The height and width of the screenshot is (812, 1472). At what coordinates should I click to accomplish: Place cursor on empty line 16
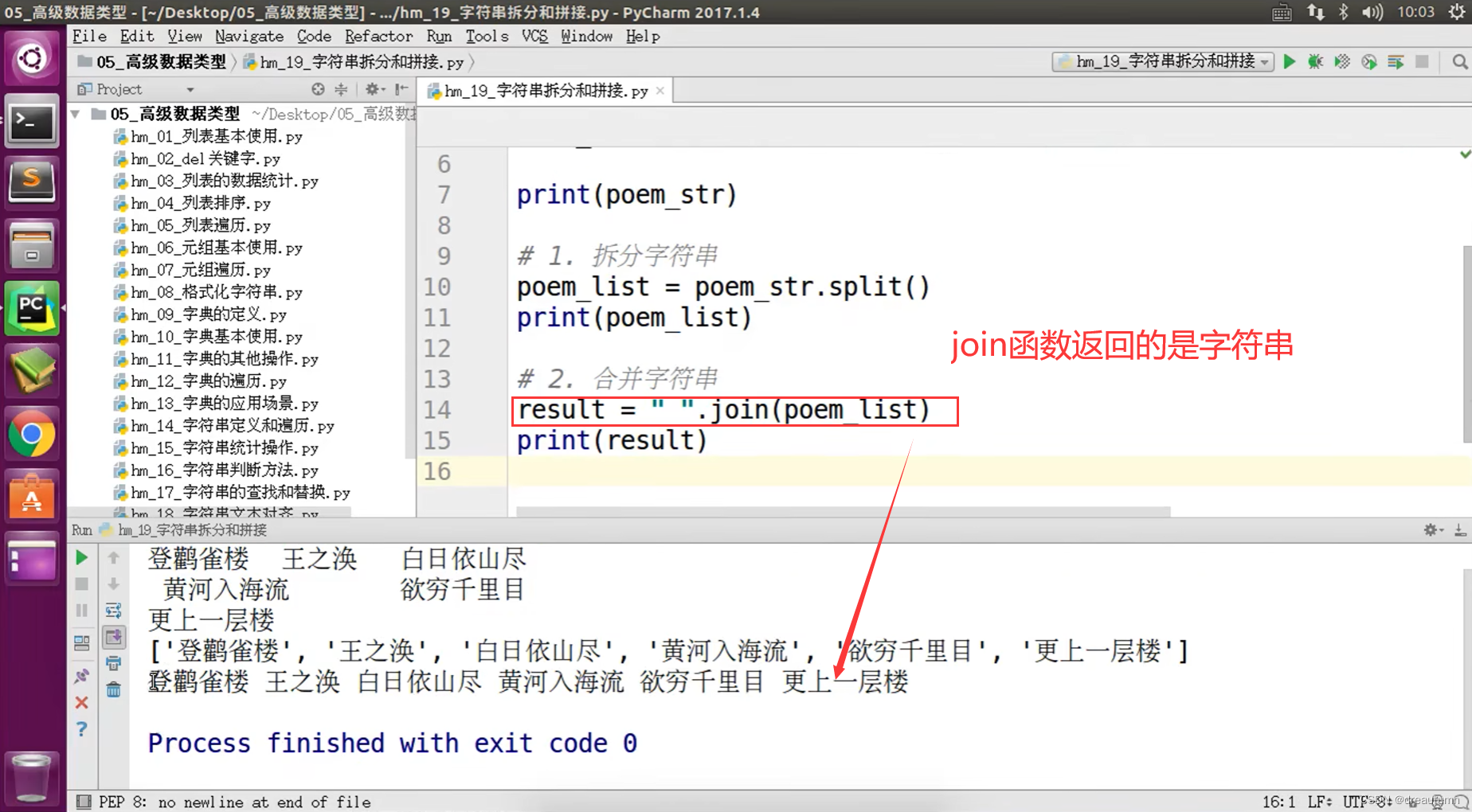point(988,471)
